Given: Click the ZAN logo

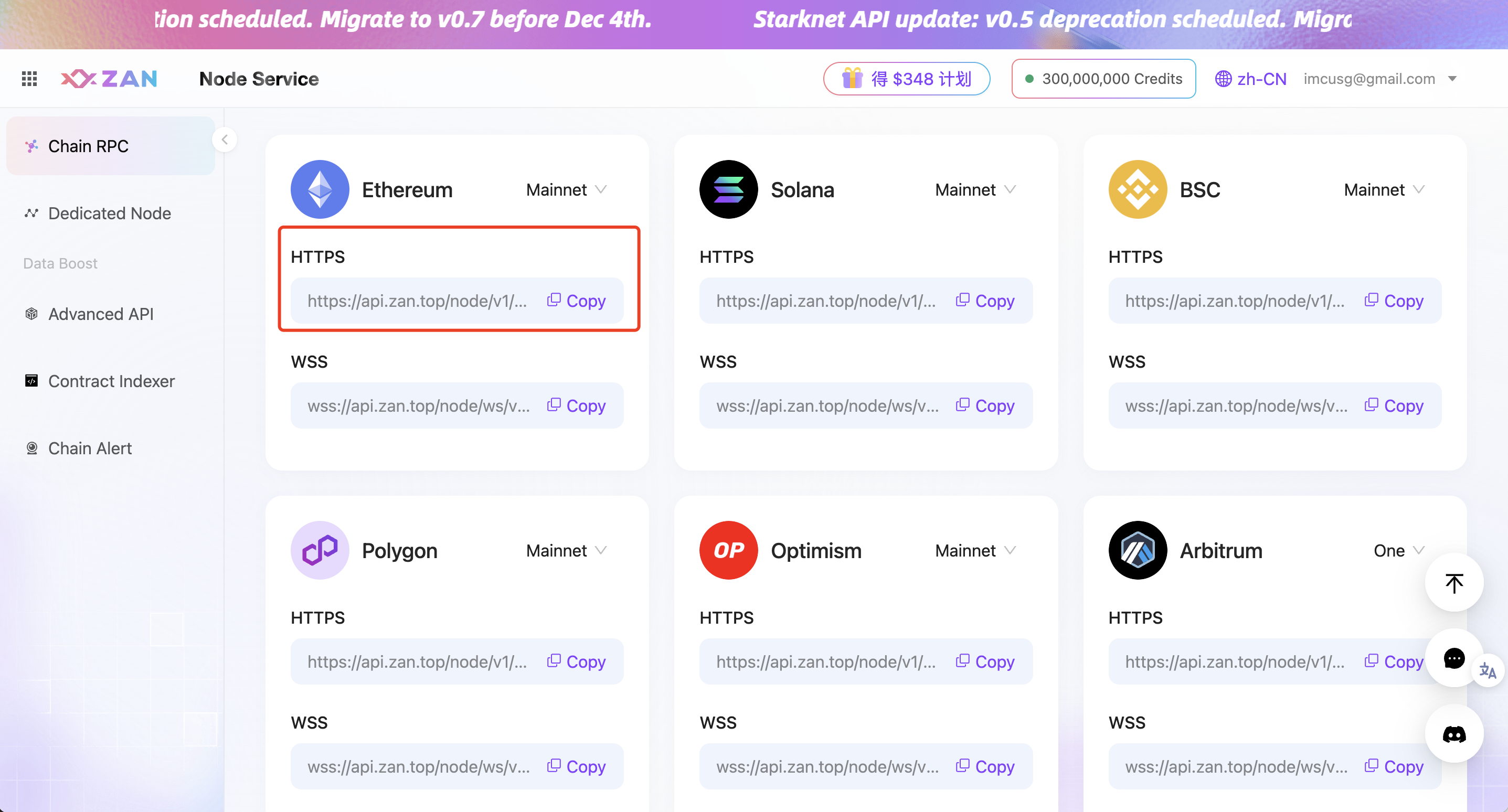Looking at the screenshot, I should (x=109, y=79).
